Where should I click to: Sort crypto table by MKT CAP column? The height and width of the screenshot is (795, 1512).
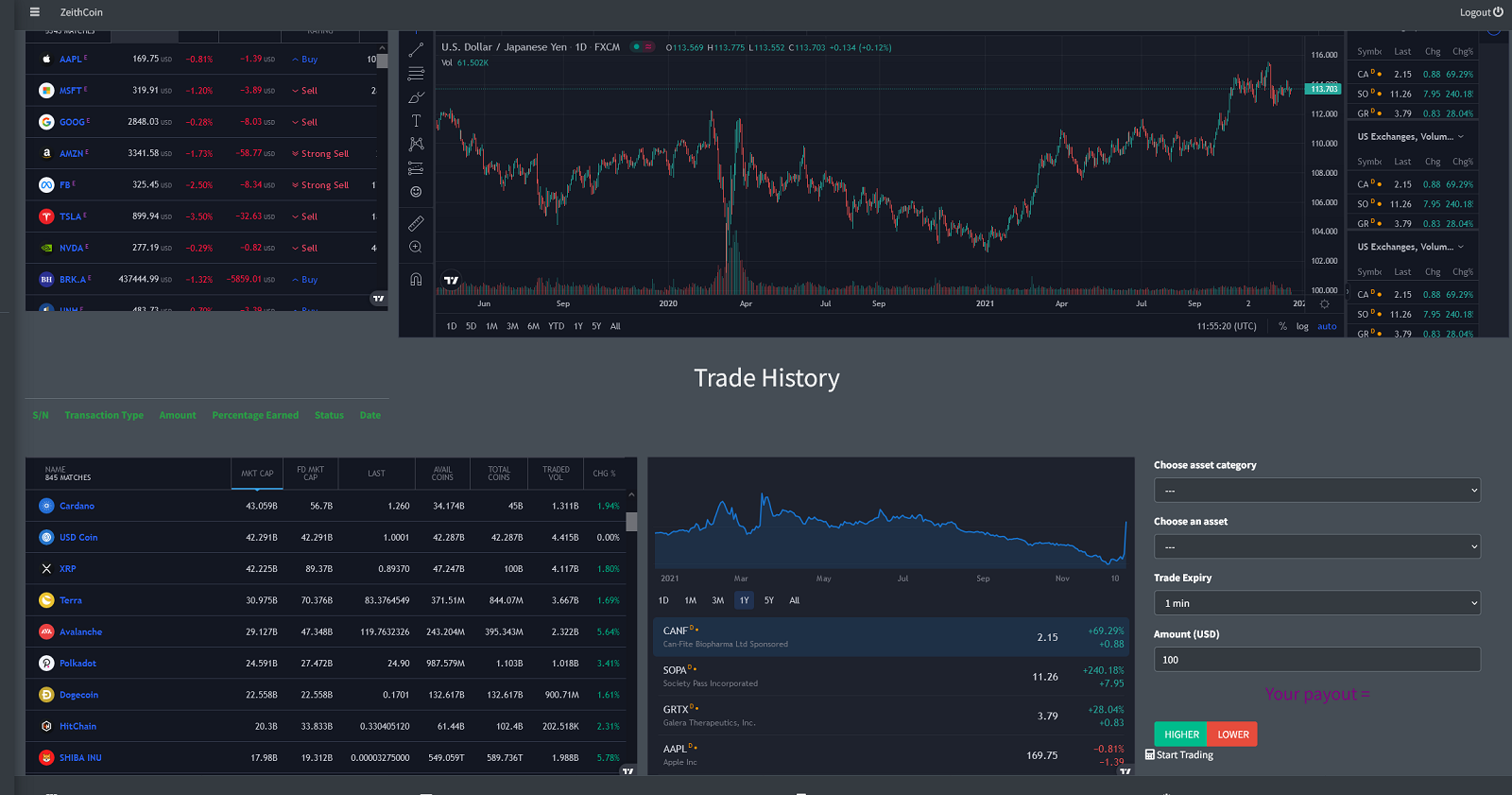pyautogui.click(x=257, y=474)
